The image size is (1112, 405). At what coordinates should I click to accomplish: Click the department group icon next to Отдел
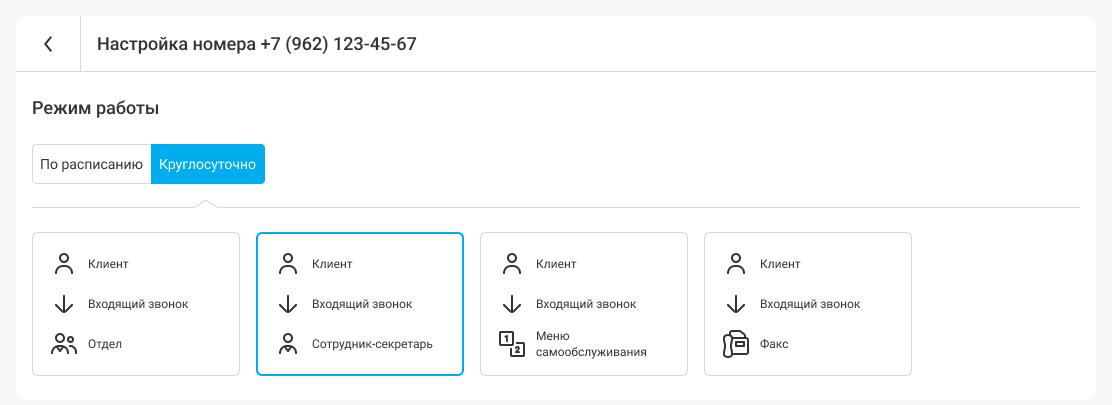(64, 344)
